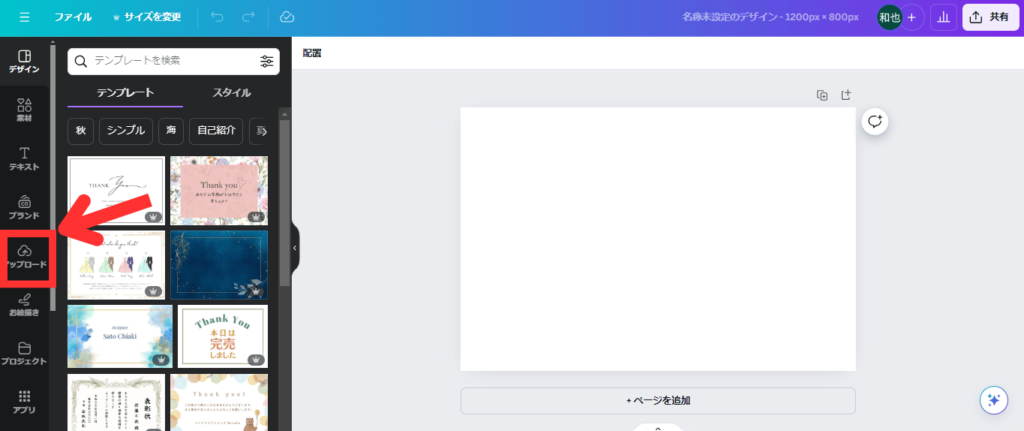Click the redo arrow in top bar
Viewport: 1024px width, 431px height.
point(248,17)
